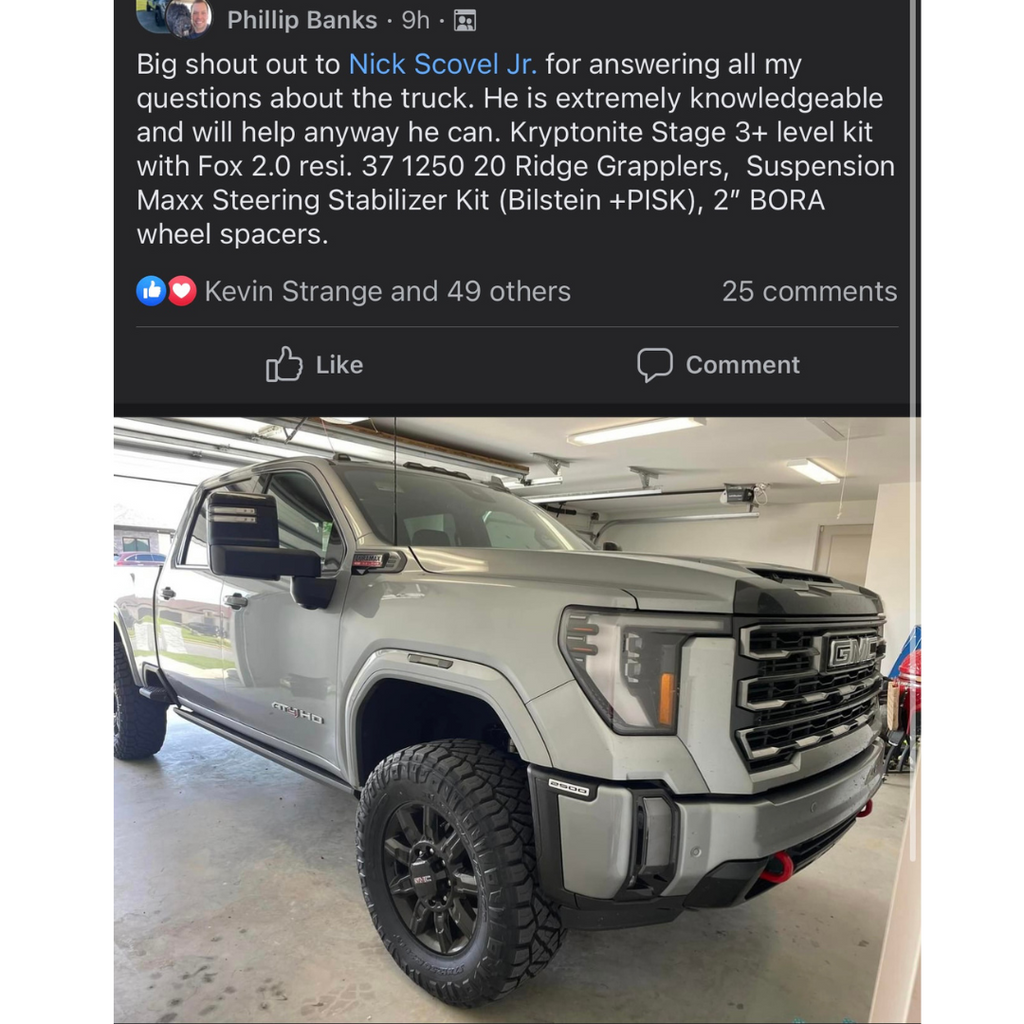1024x1024 pixels.
Task: Show Kevin Strange and 49 others reactions
Action: pos(387,291)
